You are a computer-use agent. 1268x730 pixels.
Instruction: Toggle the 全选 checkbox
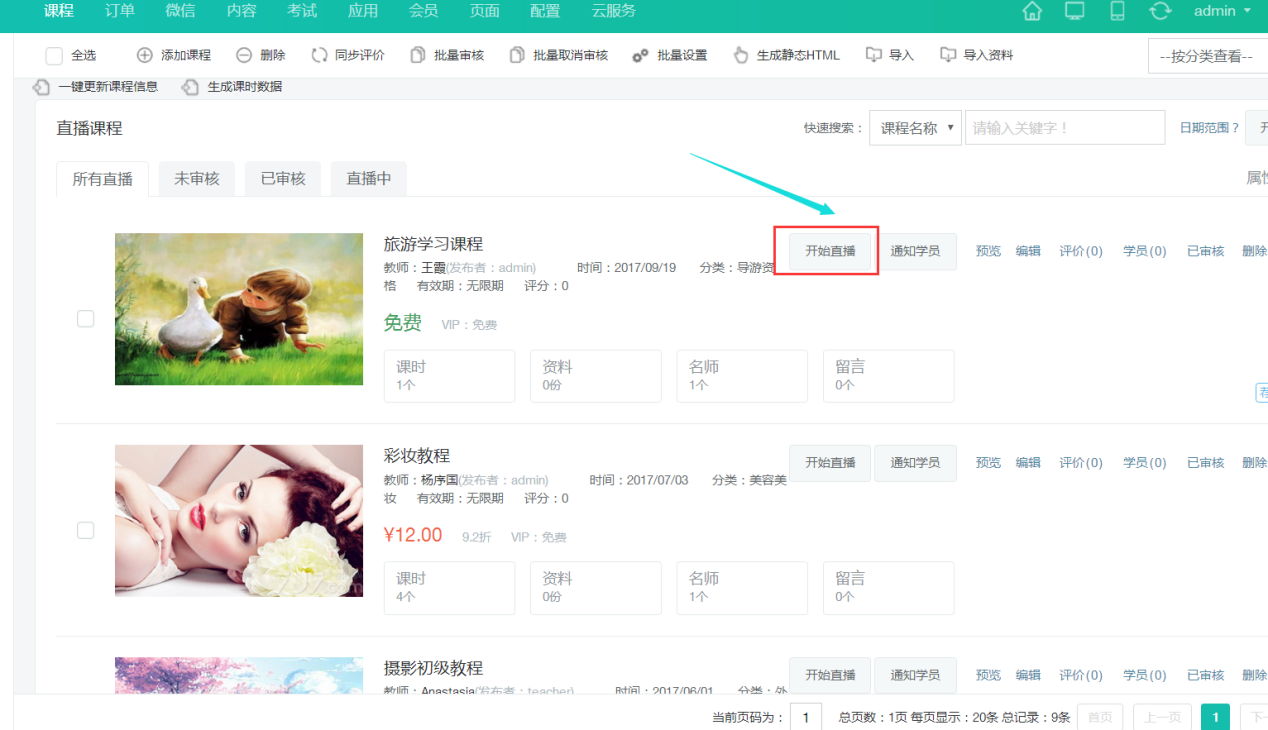coord(54,56)
